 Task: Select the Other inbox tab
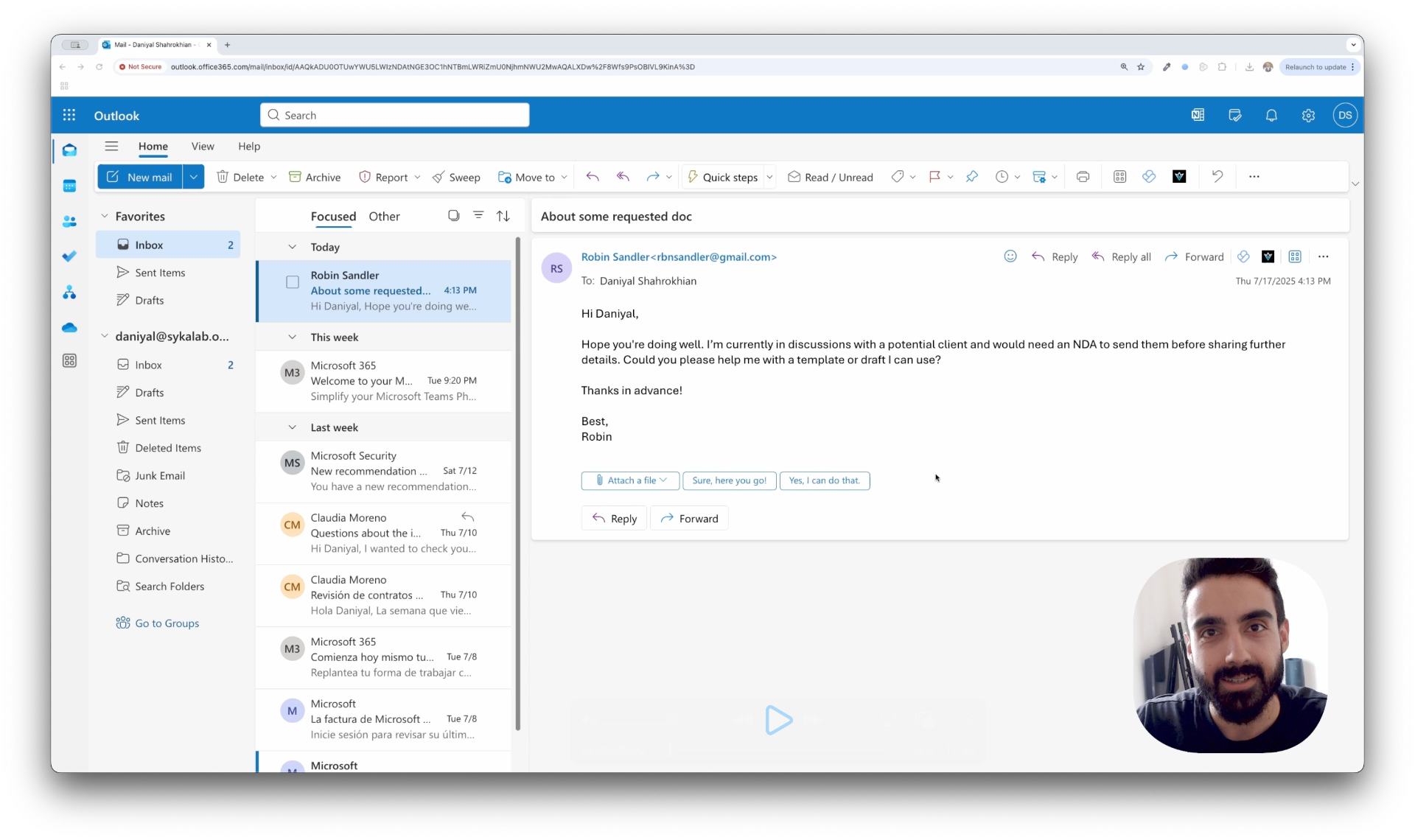[x=384, y=216]
